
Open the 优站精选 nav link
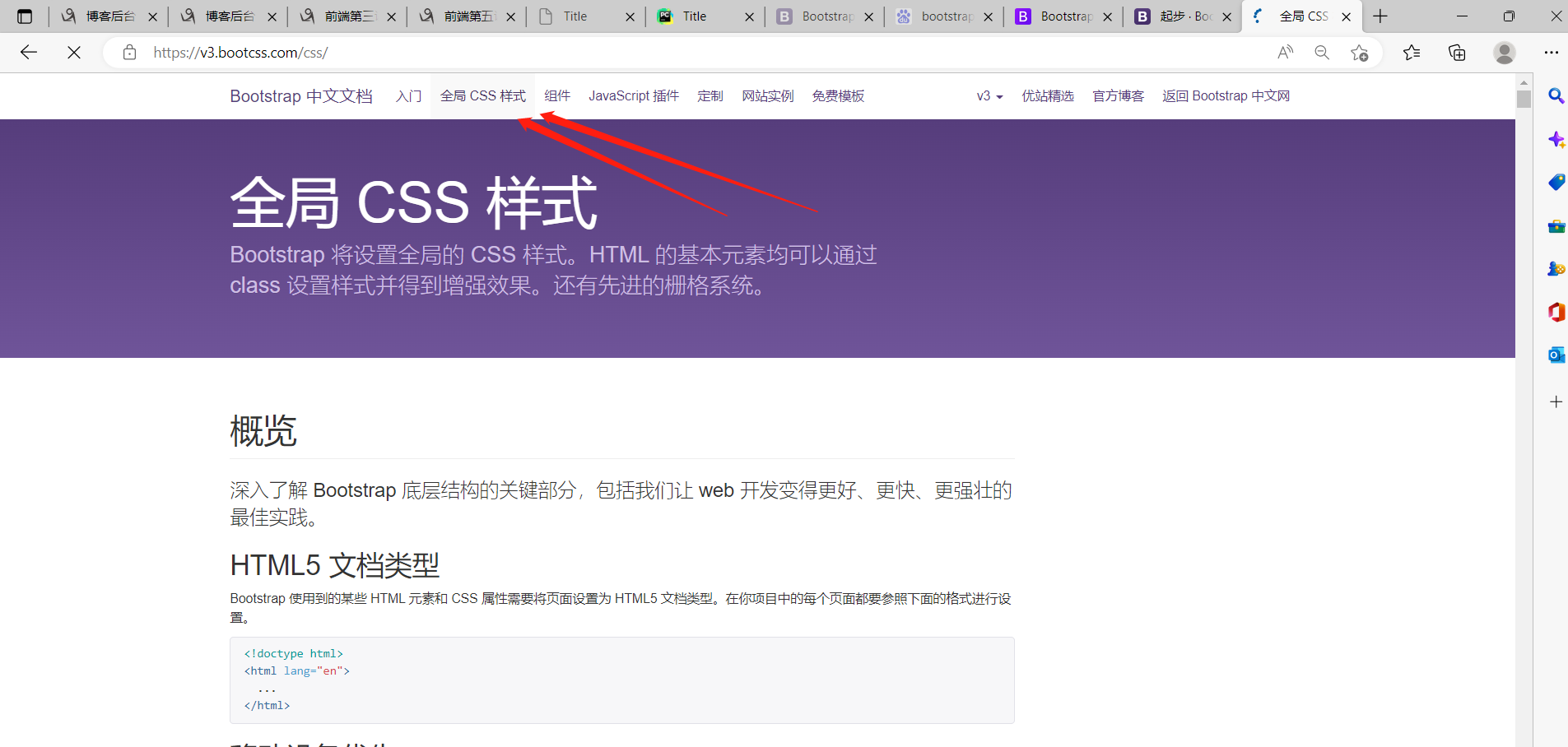click(x=1048, y=96)
